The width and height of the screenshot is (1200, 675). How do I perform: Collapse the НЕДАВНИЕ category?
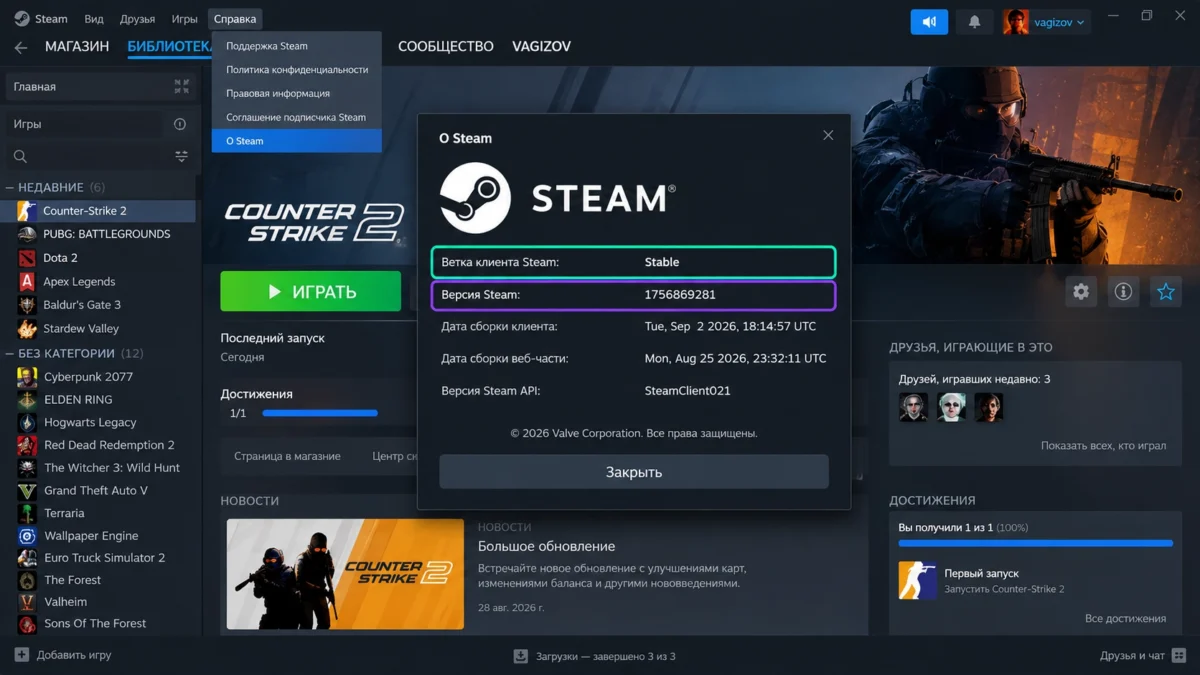click(10, 187)
